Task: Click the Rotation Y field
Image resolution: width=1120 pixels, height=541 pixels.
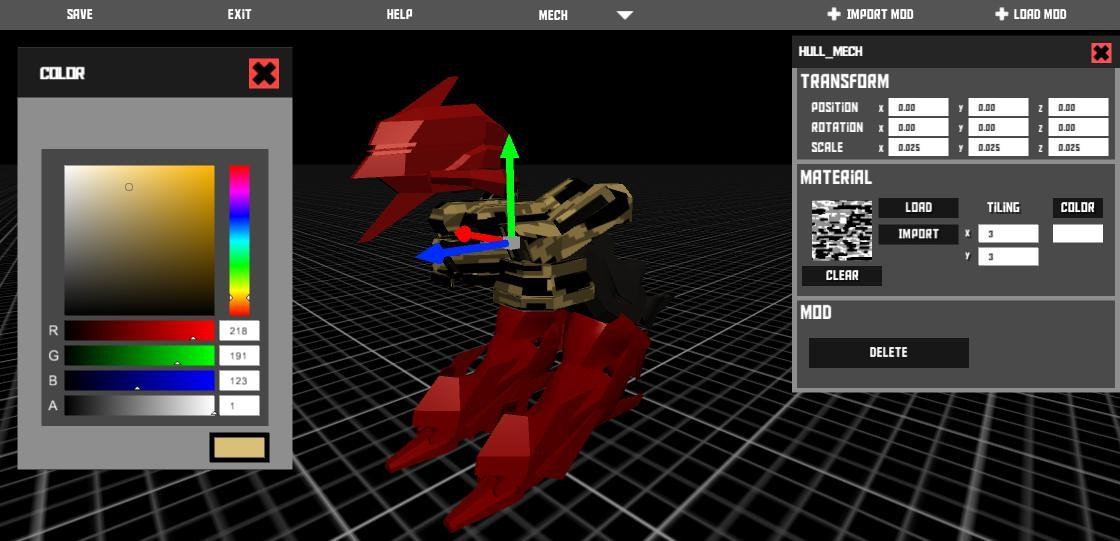Action: click(998, 127)
